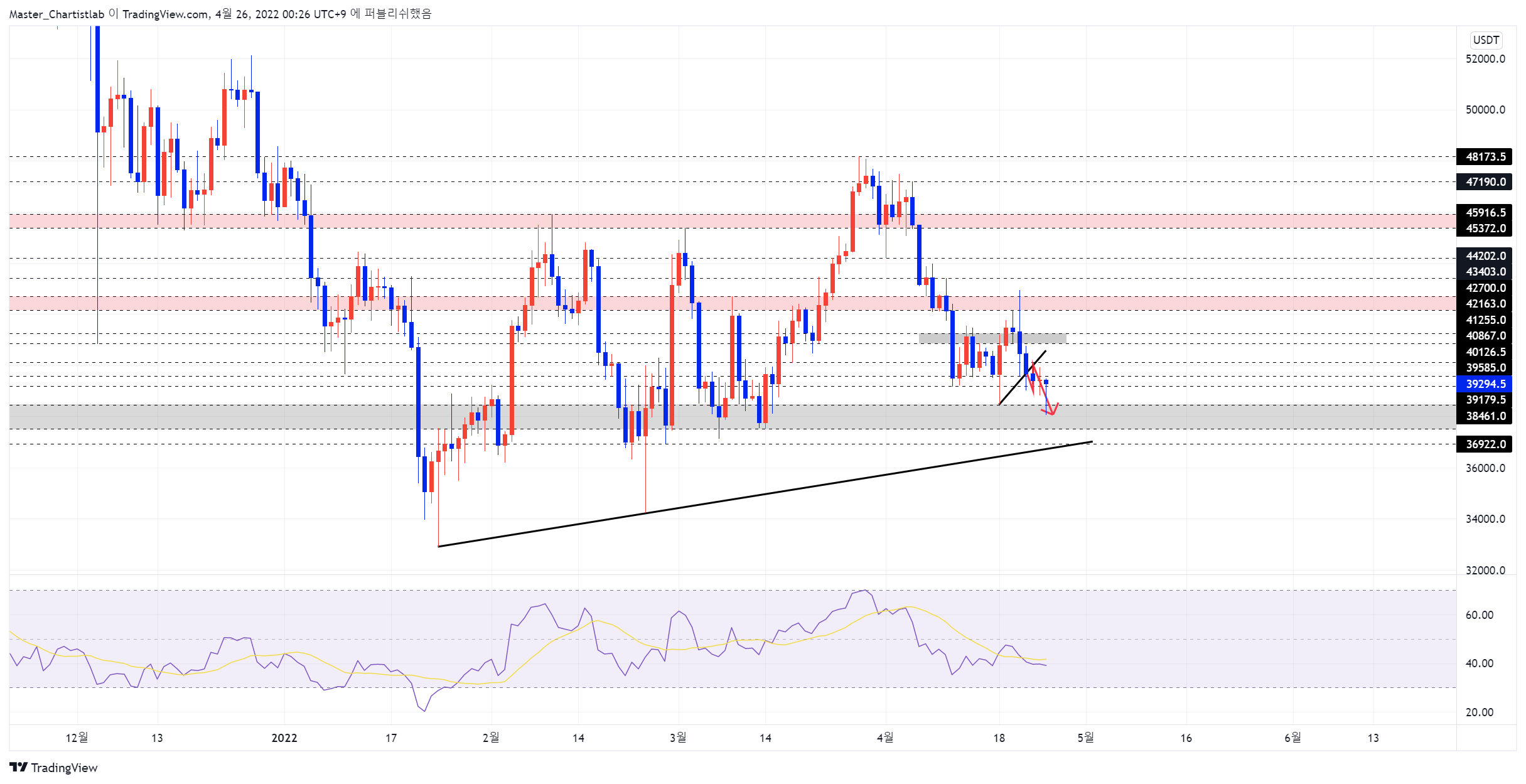Click the 45916.5 price label

[1485, 213]
